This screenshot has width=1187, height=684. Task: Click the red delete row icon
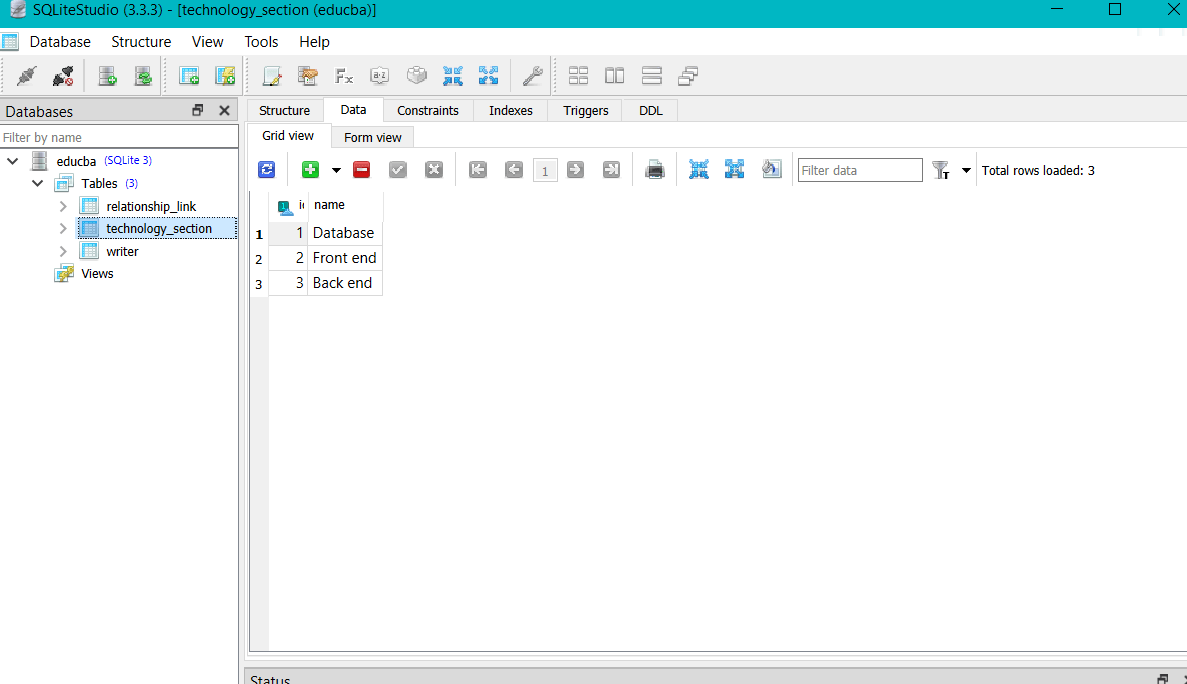click(x=362, y=170)
